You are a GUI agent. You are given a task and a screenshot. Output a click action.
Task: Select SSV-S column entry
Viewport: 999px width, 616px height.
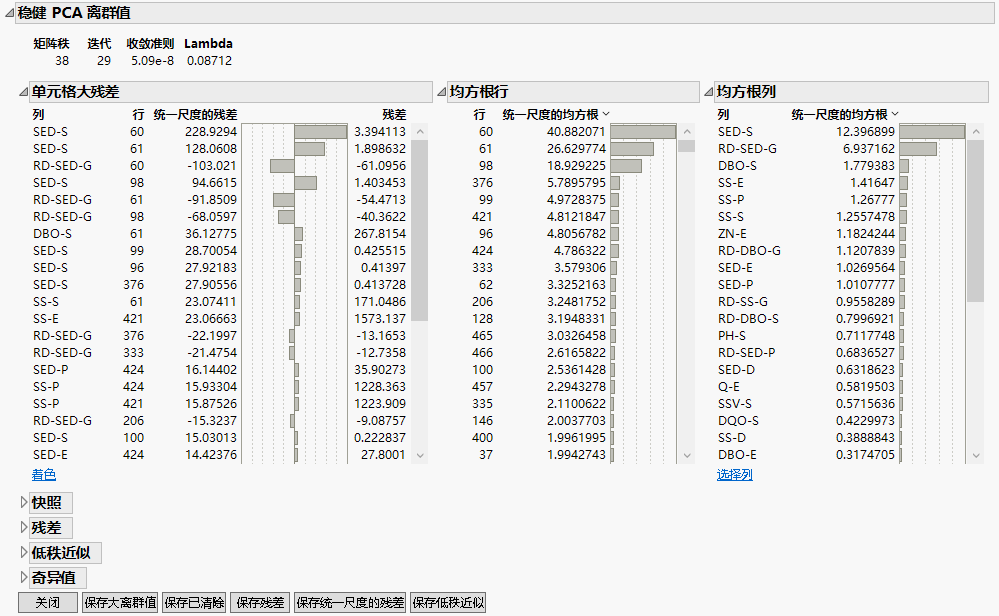click(735, 404)
